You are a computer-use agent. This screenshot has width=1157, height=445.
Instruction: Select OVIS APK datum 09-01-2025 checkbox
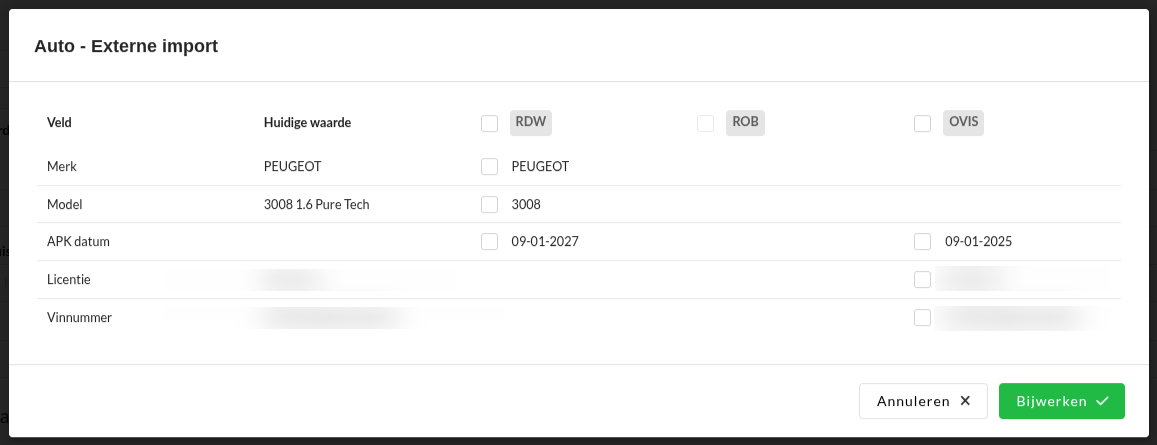(x=923, y=242)
